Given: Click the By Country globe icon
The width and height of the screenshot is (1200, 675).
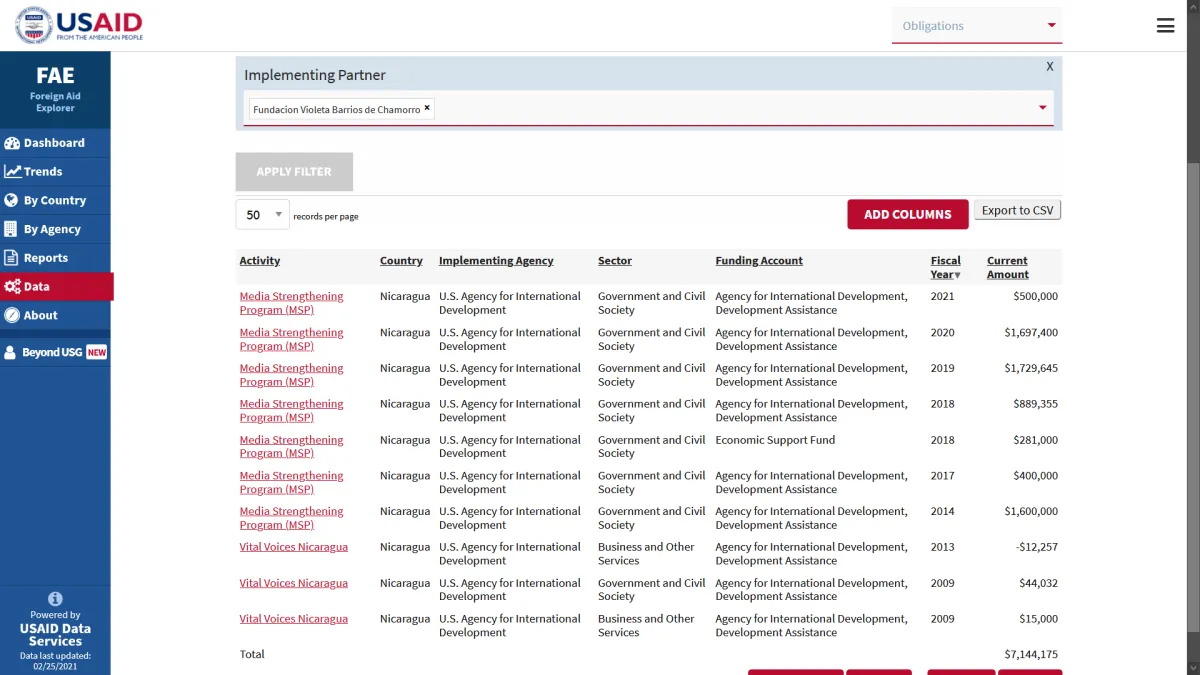Looking at the screenshot, I should tap(12, 200).
